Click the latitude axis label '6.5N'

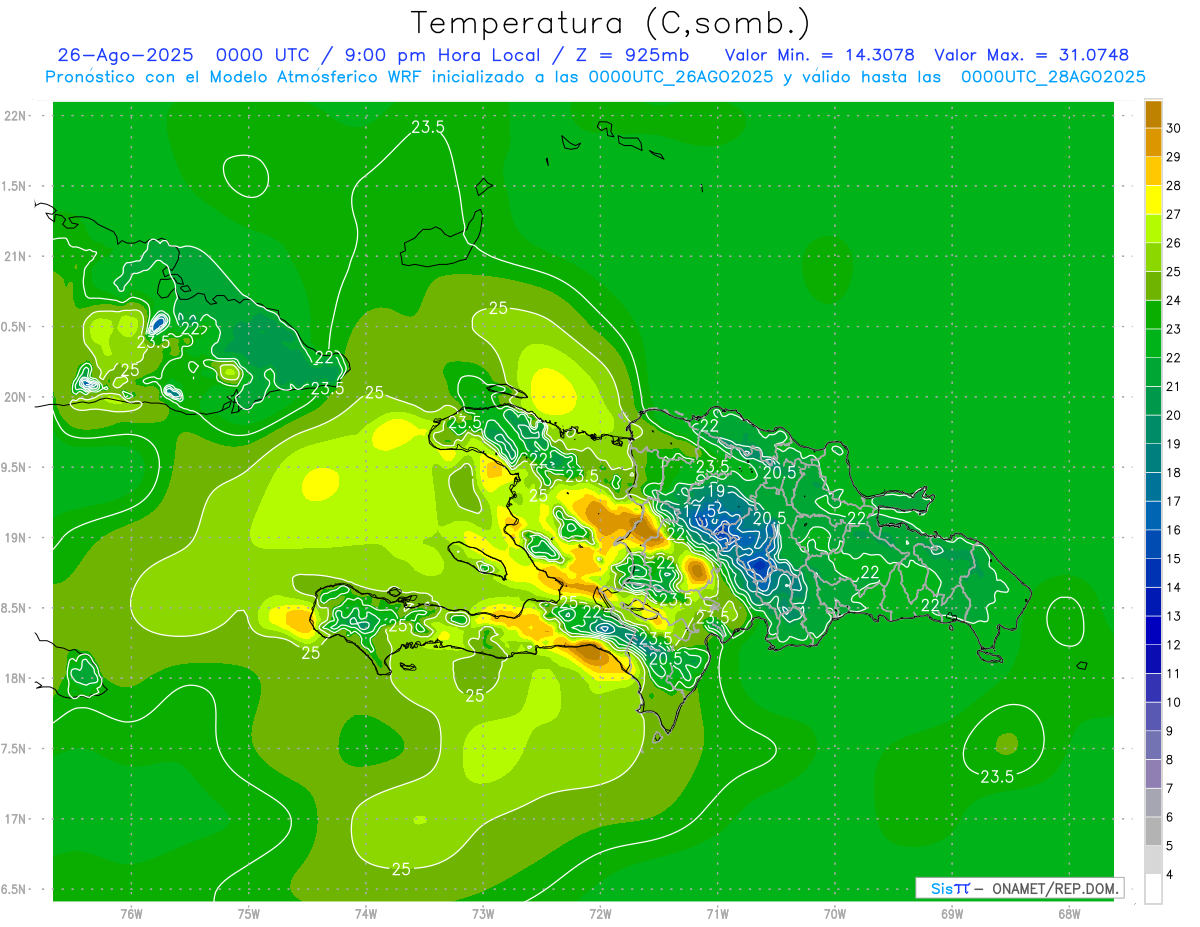[16, 889]
